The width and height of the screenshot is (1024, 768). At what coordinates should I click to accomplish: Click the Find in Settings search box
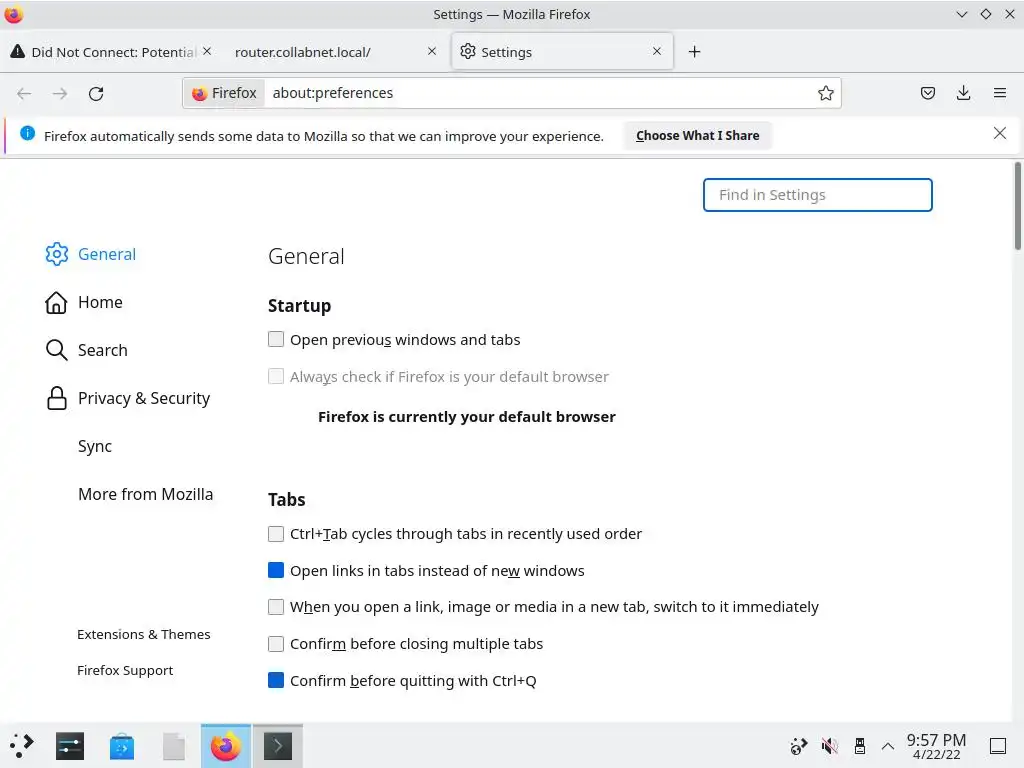818,195
